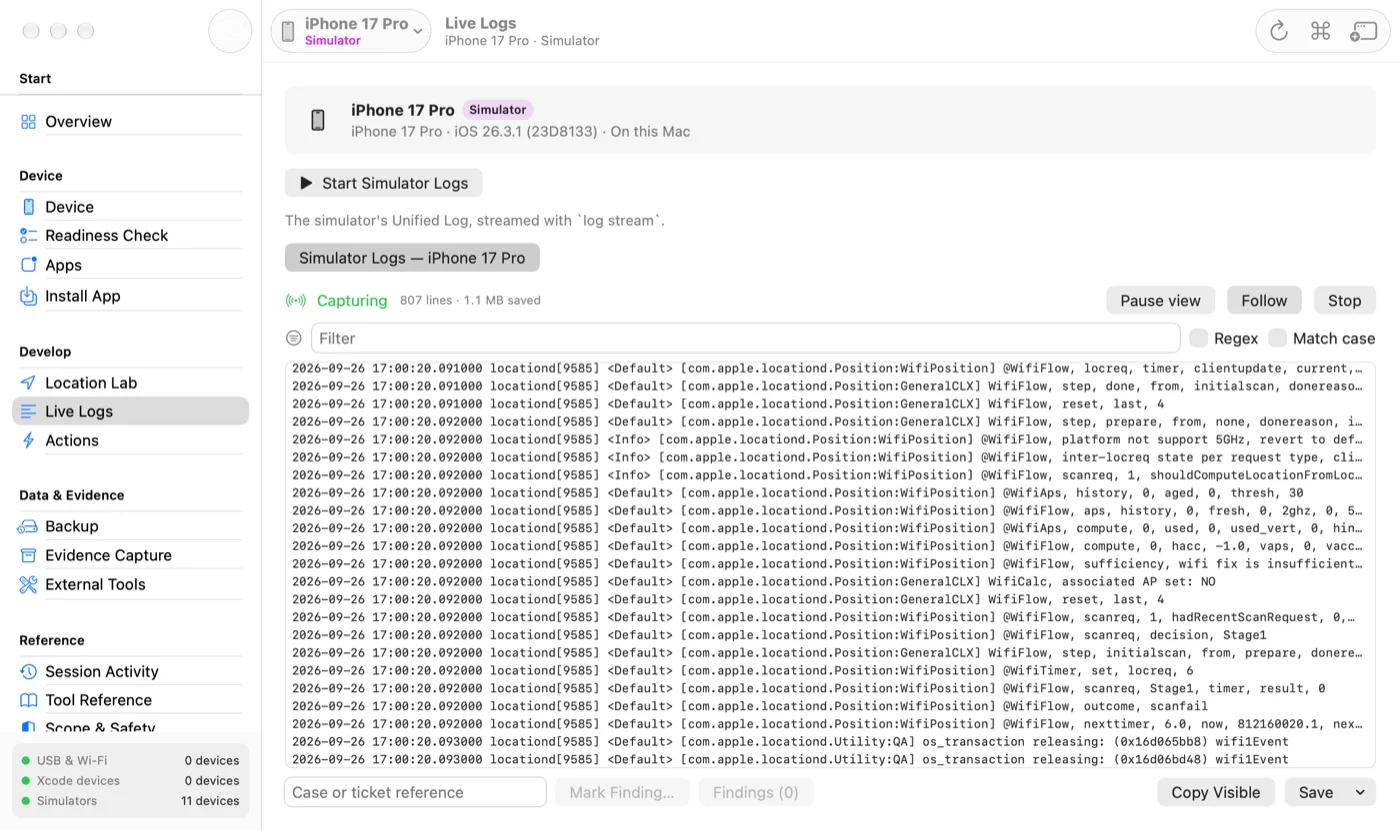
Task: Open Backup under Data & Evidence
Action: coord(130,526)
